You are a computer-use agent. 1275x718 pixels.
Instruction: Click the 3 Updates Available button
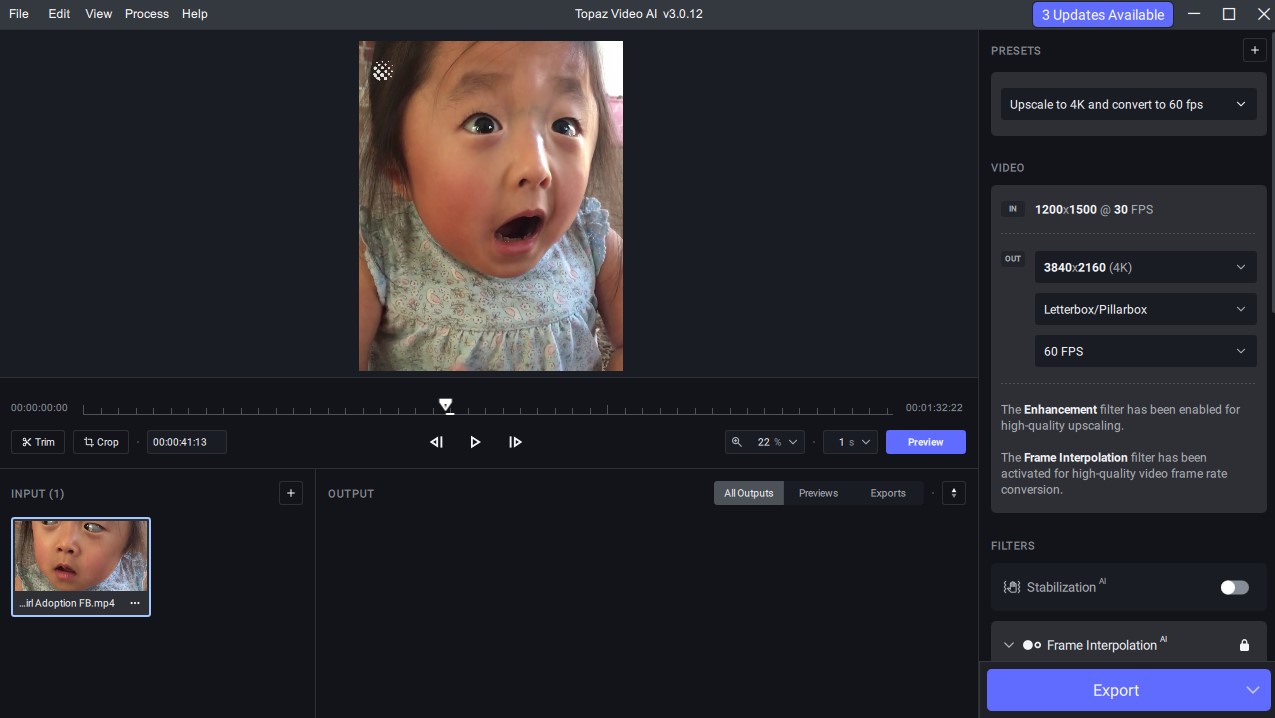click(1102, 15)
